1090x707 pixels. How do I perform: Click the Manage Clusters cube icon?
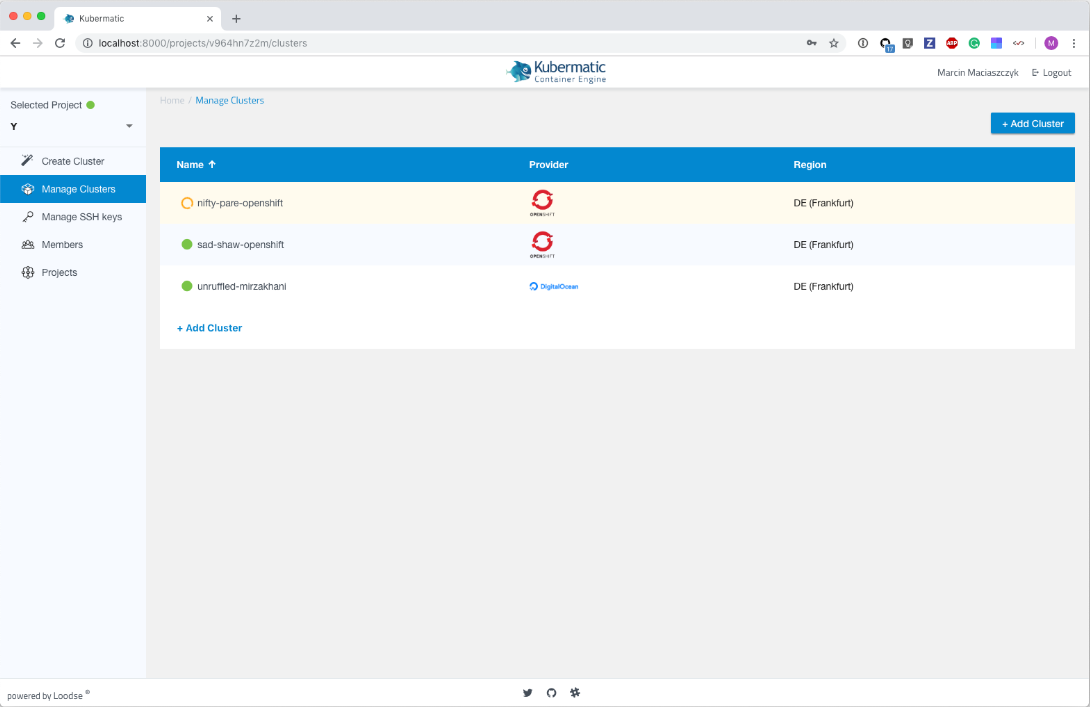click(28, 189)
